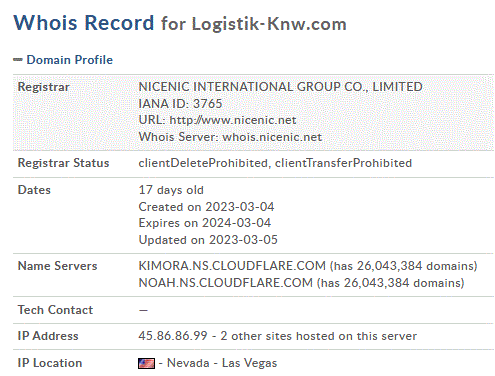
Task: Select the NOAH.NS.CLOUDFLARE.COM name server
Action: coord(226,283)
